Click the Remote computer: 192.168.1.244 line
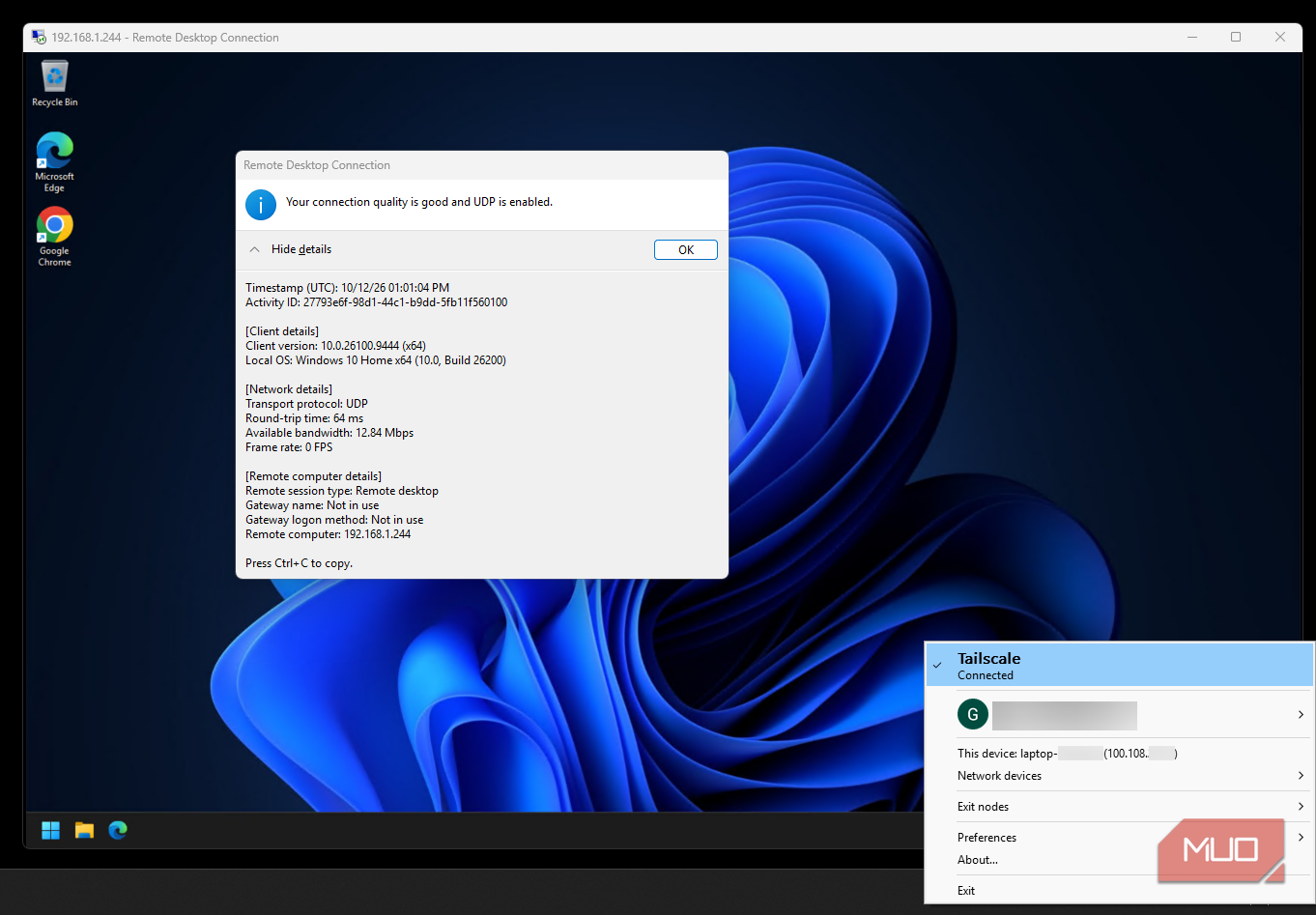The height and width of the screenshot is (915, 1316). 329,534
